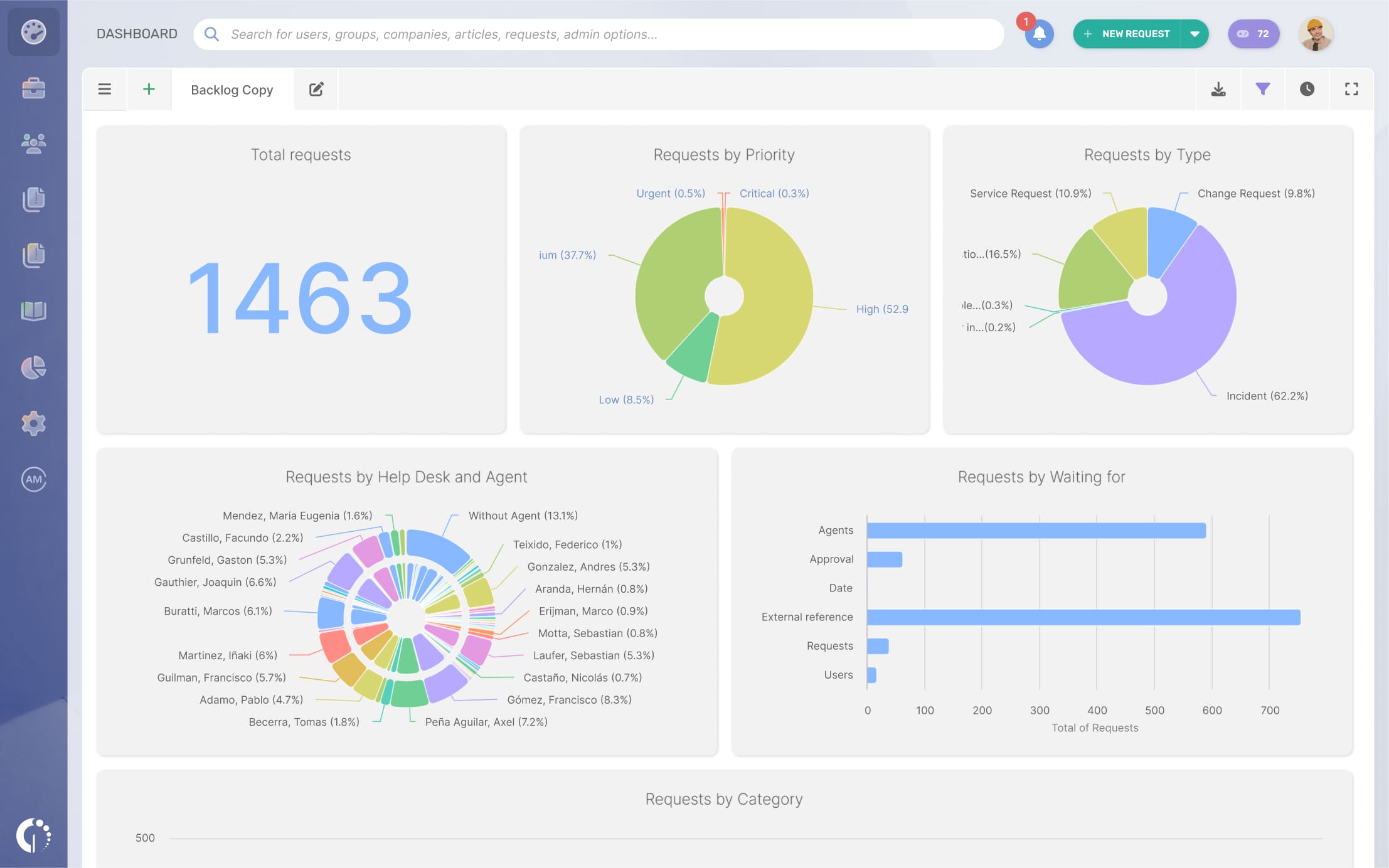Open the user avatar profile menu
This screenshot has width=1389, height=868.
(1315, 34)
